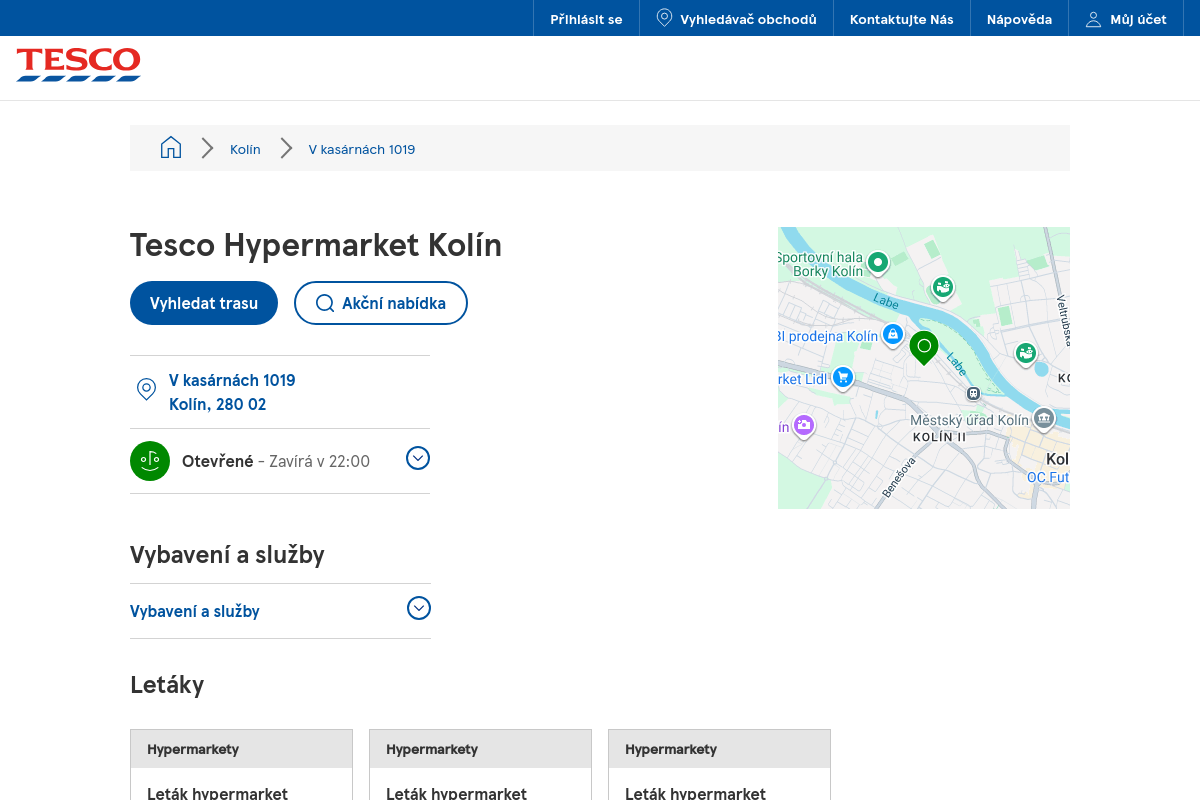Open Kontaktujte Nás menu item
The height and width of the screenshot is (800, 1200).
902,19
